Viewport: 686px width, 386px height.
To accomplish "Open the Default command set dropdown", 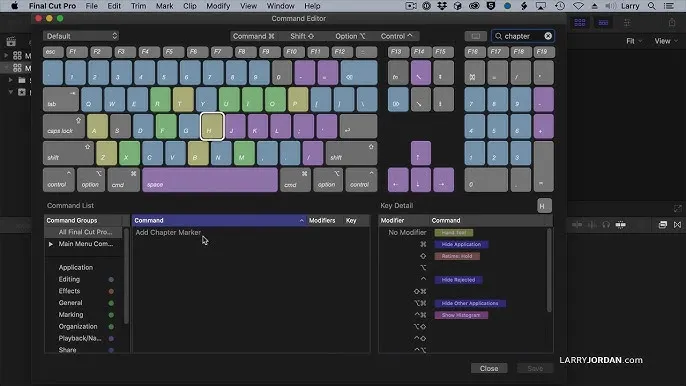I will point(81,36).
